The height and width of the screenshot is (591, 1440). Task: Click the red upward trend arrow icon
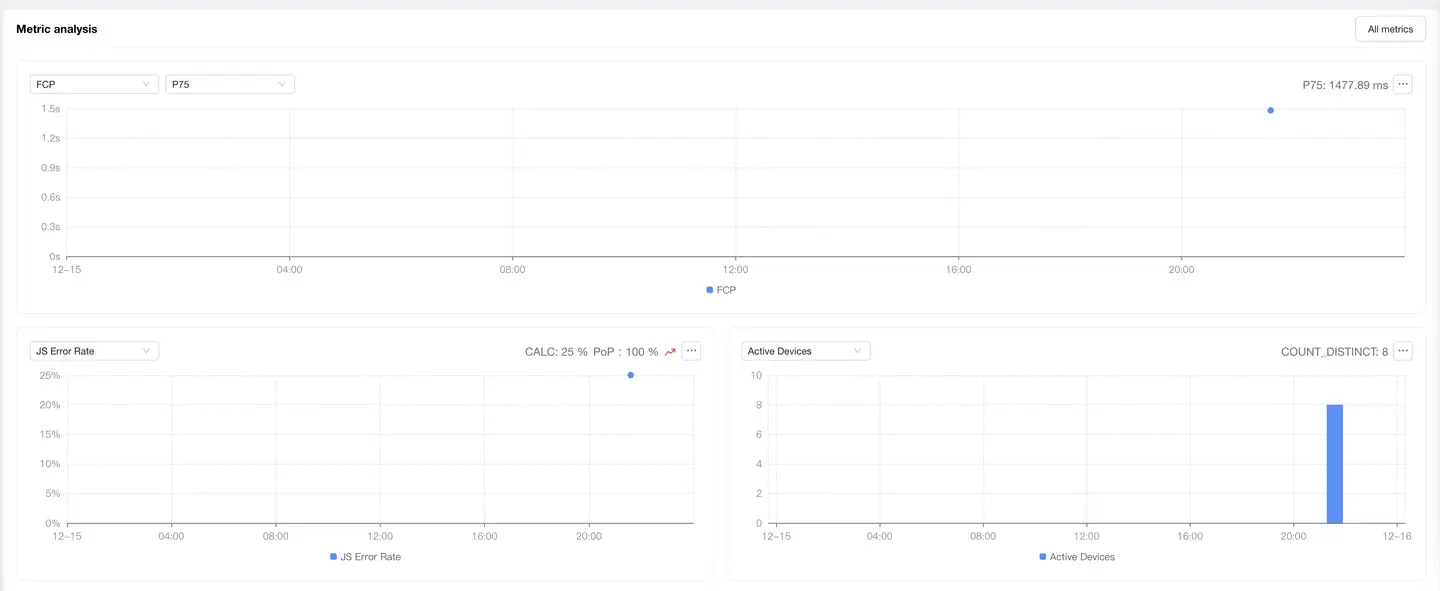click(x=670, y=352)
